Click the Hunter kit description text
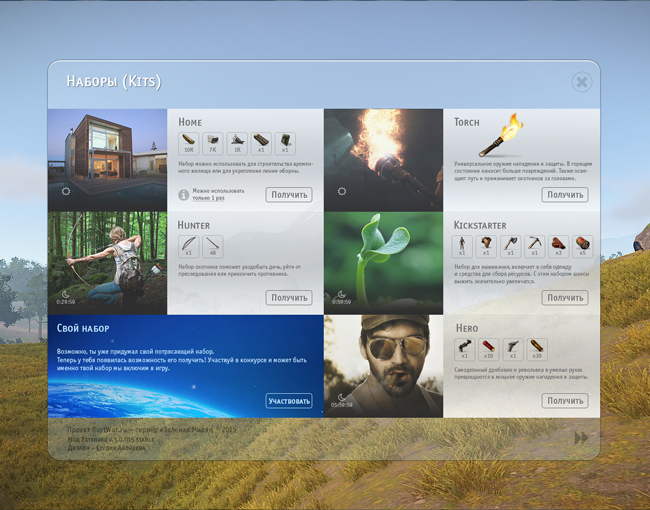Screen dimensions: 650x510 240,270
